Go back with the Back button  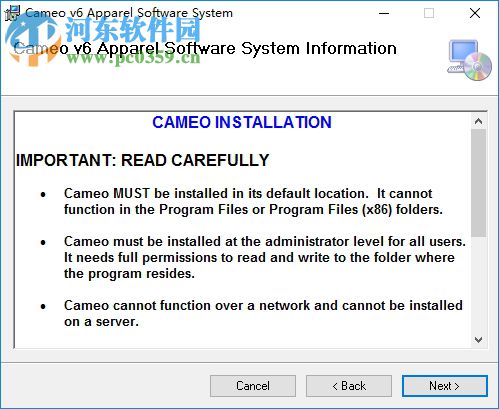pos(349,386)
